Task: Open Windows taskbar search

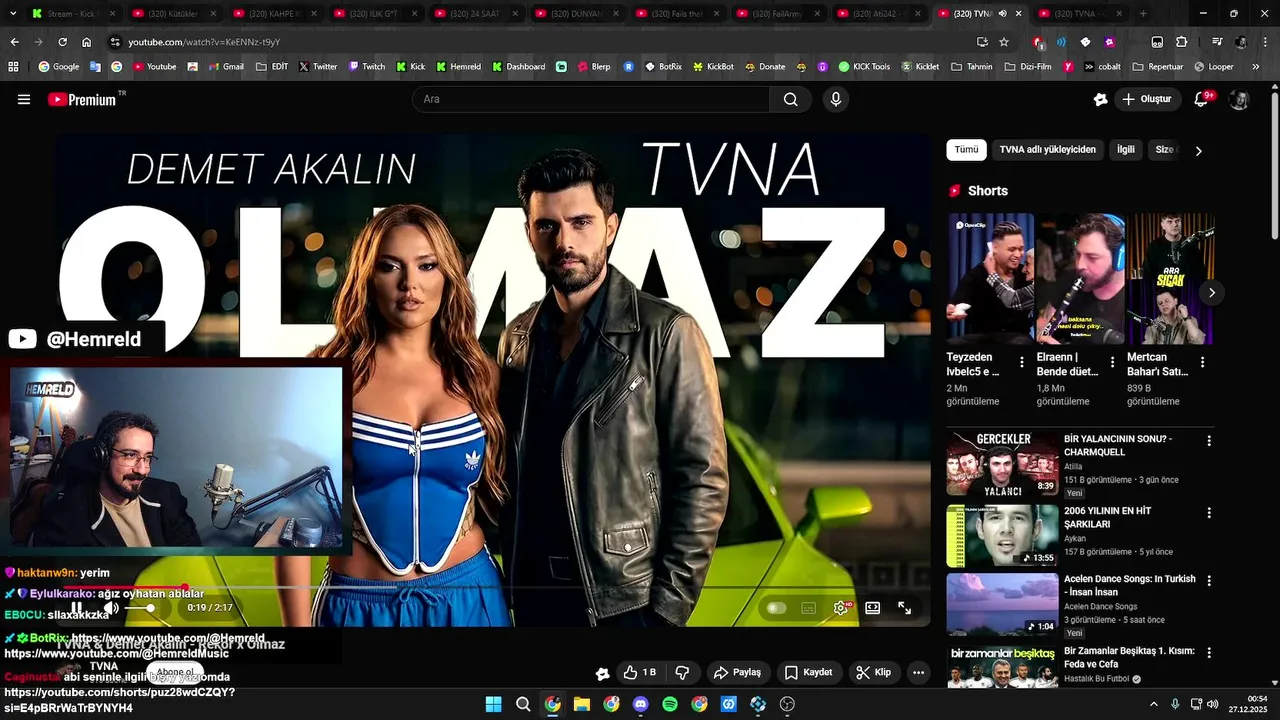Action: click(523, 704)
